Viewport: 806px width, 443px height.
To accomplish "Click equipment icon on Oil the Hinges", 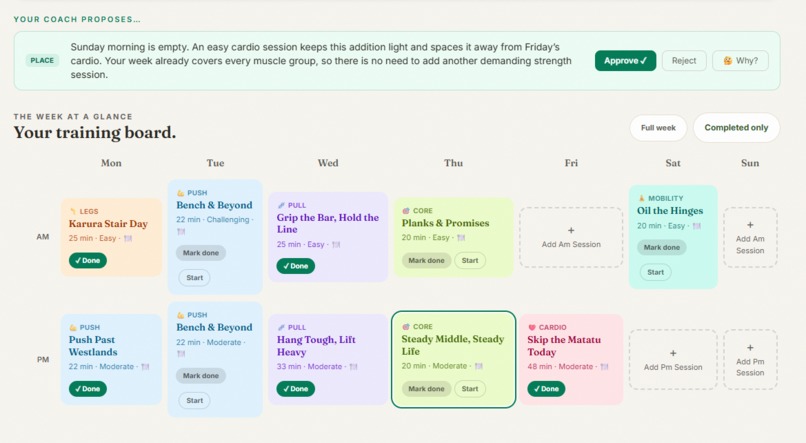I will tap(697, 226).
